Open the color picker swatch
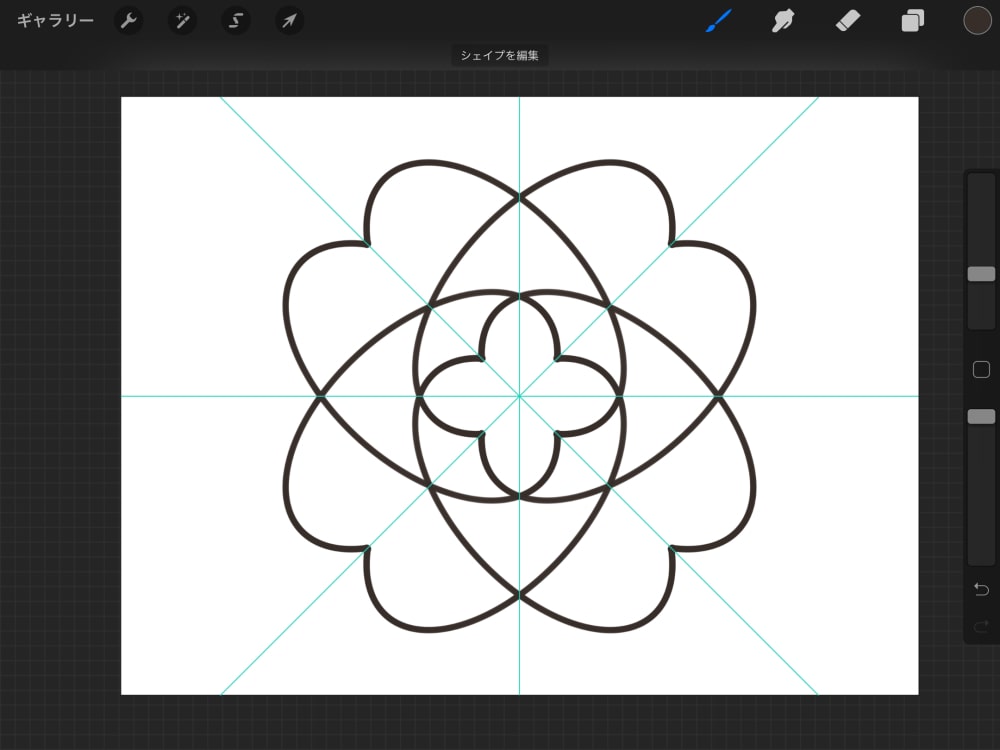The height and width of the screenshot is (750, 1000). [x=977, y=19]
